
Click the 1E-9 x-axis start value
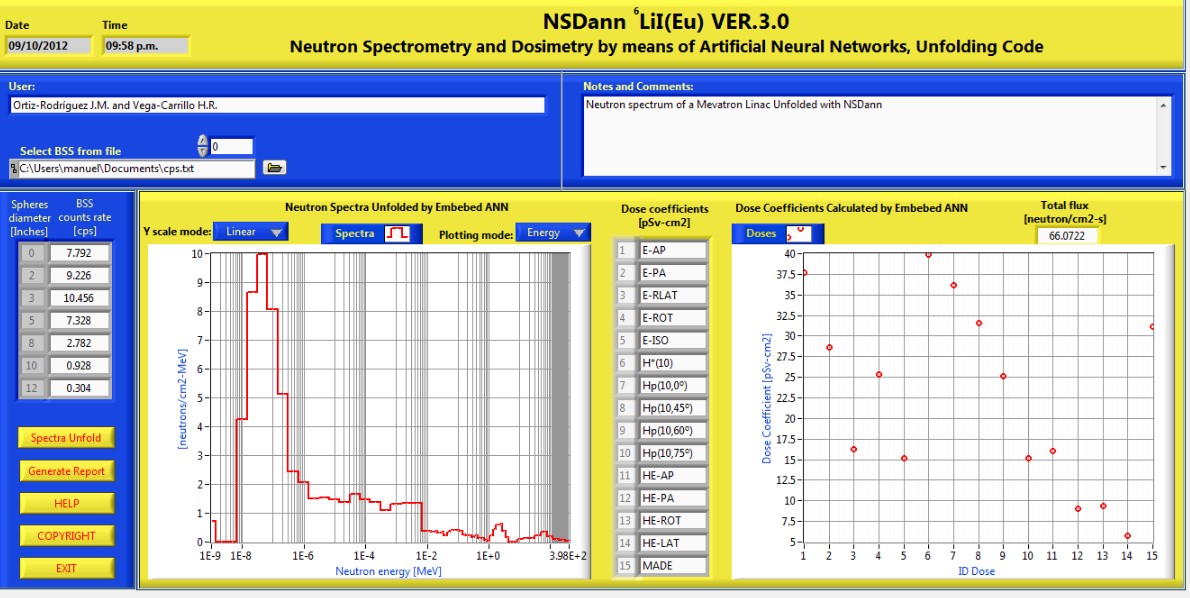(x=212, y=556)
